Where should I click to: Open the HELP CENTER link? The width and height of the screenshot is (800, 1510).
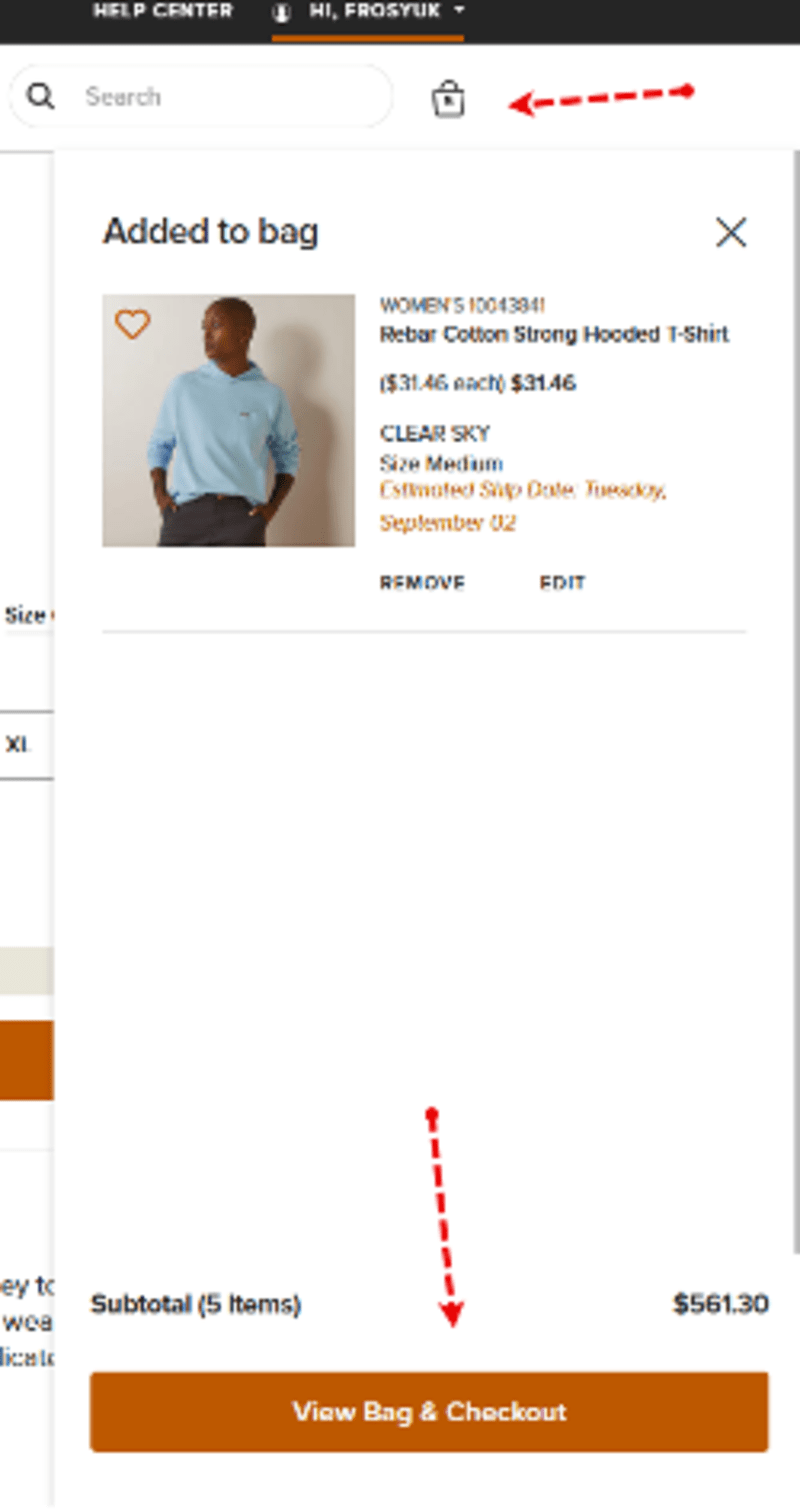[x=163, y=11]
